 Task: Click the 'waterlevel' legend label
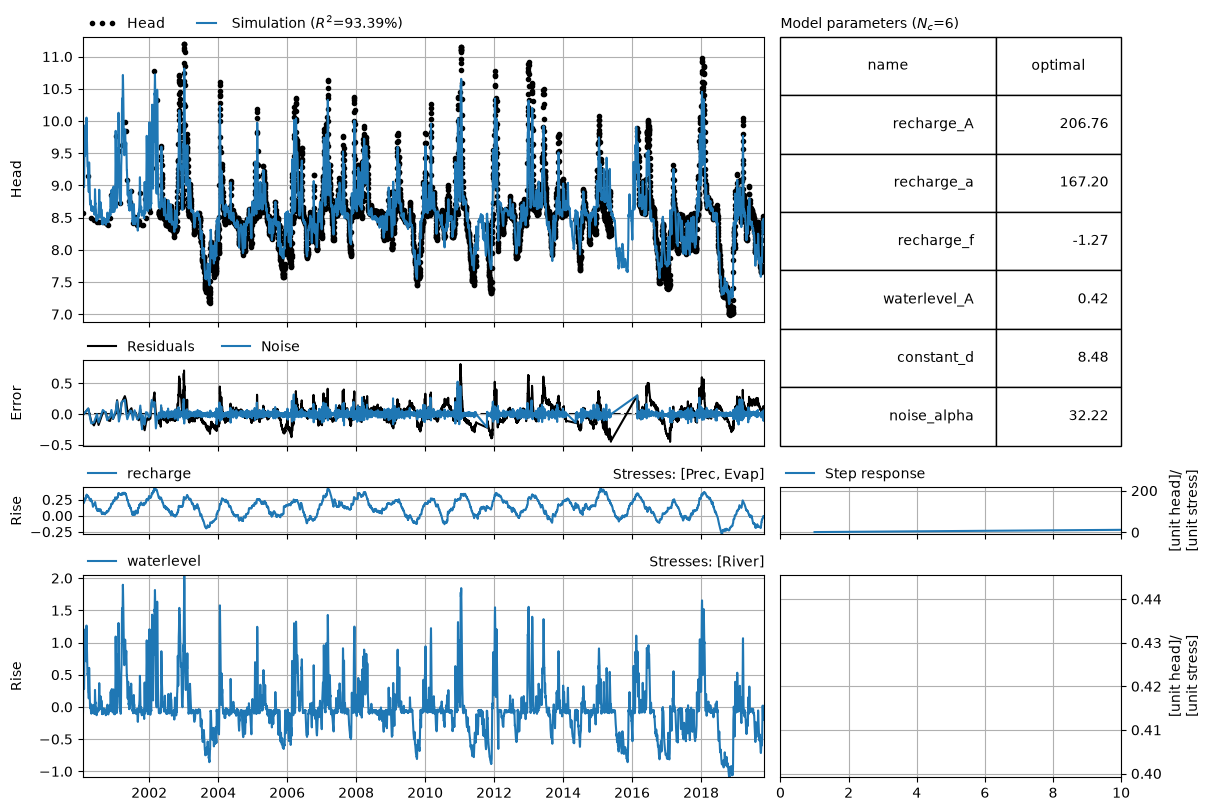[164, 561]
